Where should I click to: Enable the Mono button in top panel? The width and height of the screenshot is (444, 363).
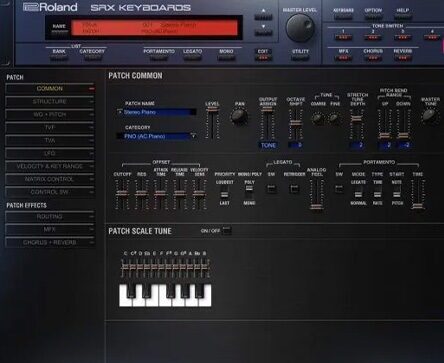[226, 58]
